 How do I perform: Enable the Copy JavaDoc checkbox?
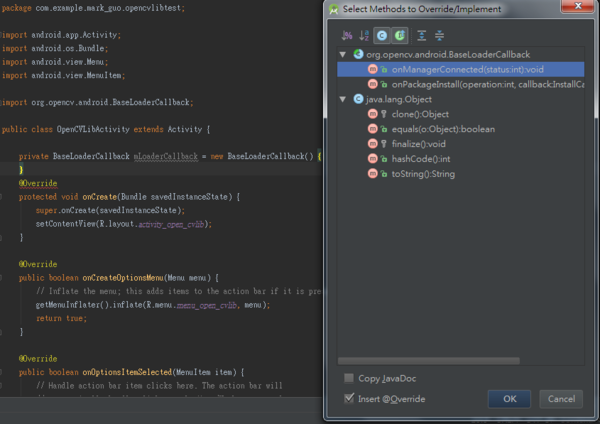(348, 378)
